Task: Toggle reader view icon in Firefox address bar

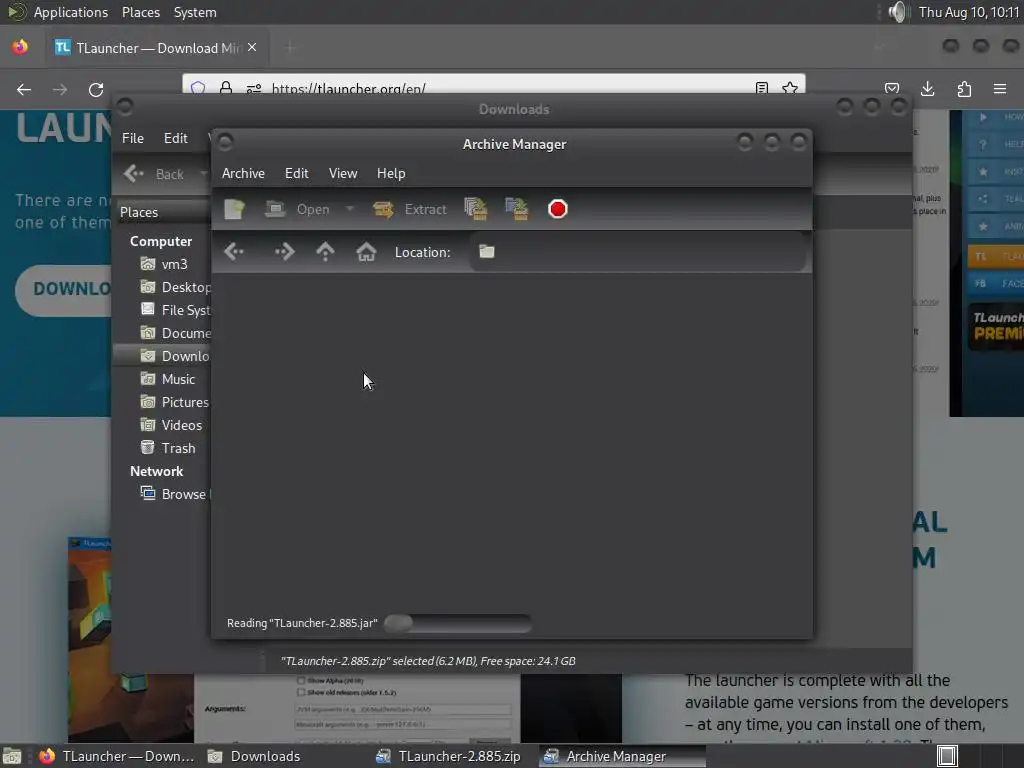Action: (761, 88)
